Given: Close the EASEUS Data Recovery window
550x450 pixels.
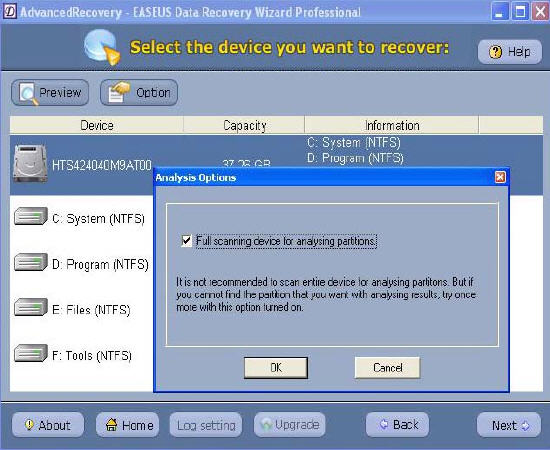Looking at the screenshot, I should [x=541, y=12].
